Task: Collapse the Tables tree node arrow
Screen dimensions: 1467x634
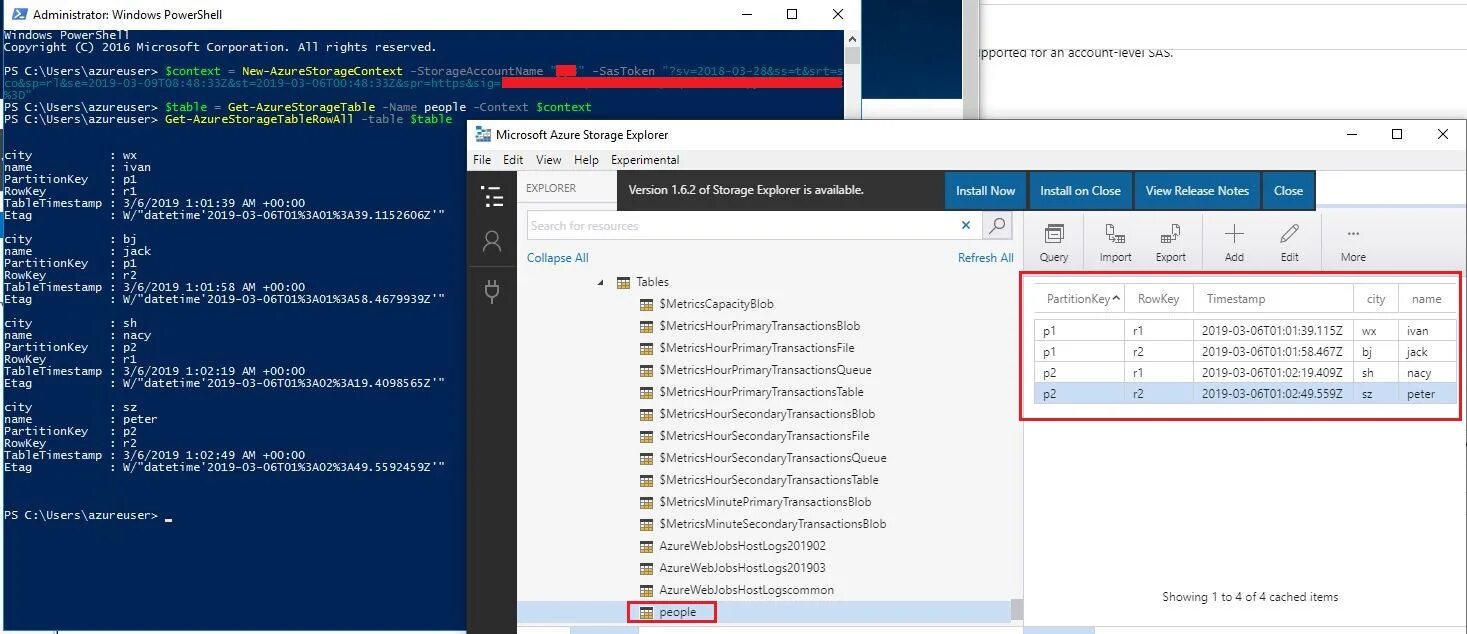Action: tap(601, 283)
